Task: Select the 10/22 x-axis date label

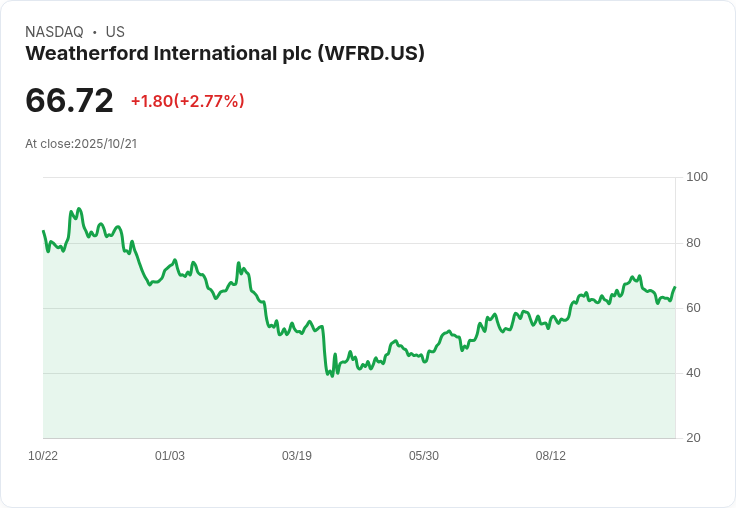Action: pos(43,456)
